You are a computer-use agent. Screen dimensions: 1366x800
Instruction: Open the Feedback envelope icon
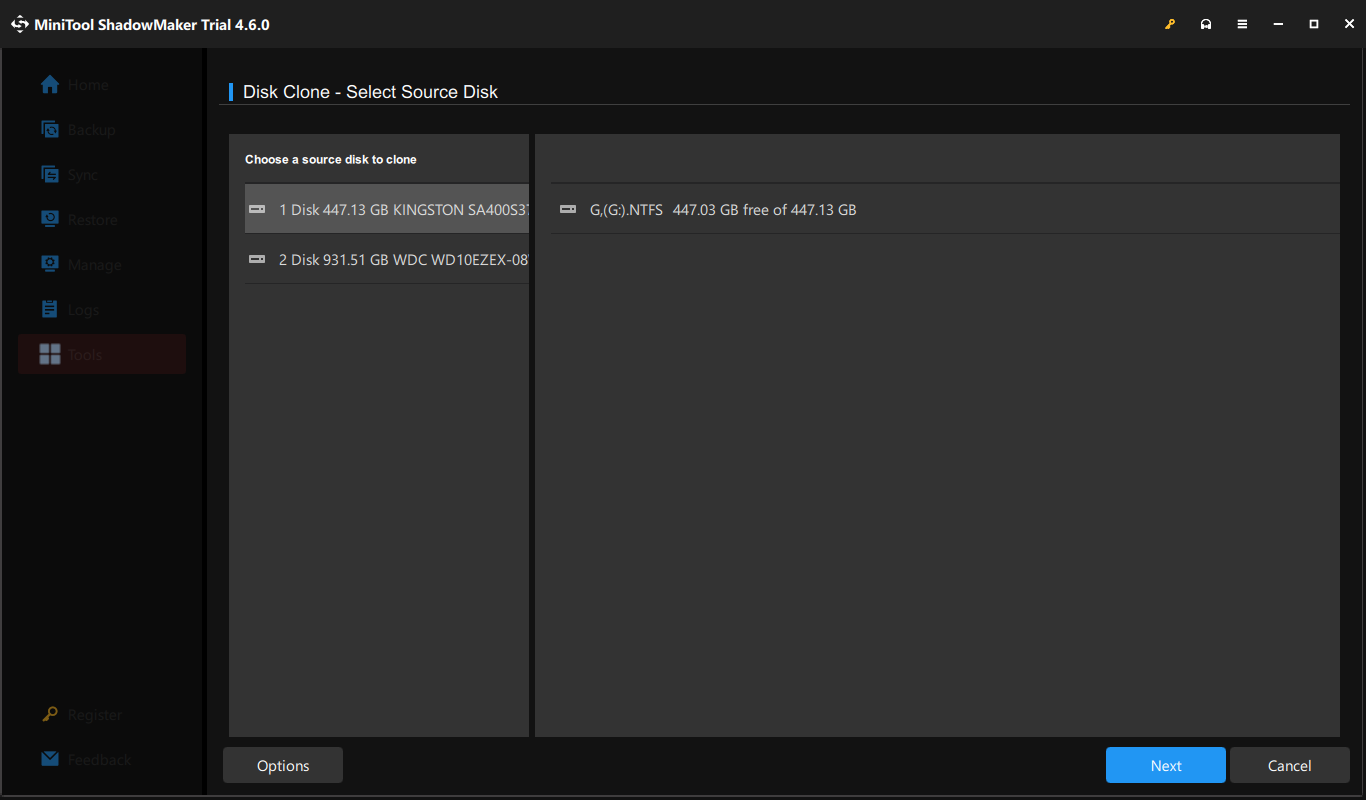(x=49, y=759)
